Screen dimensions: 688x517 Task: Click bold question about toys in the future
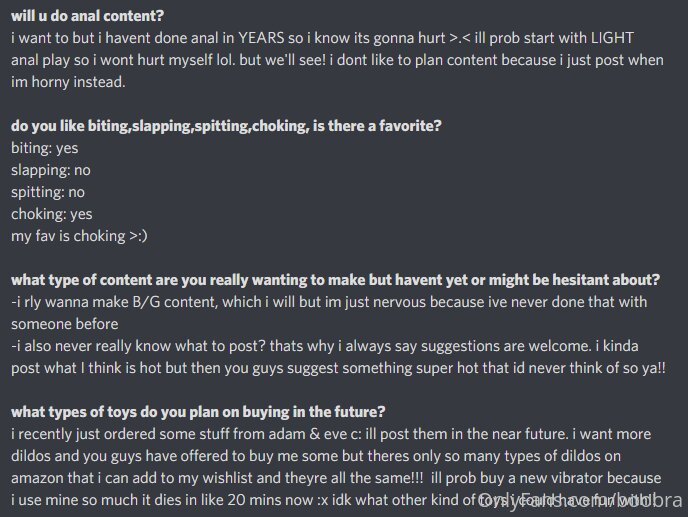198,412
